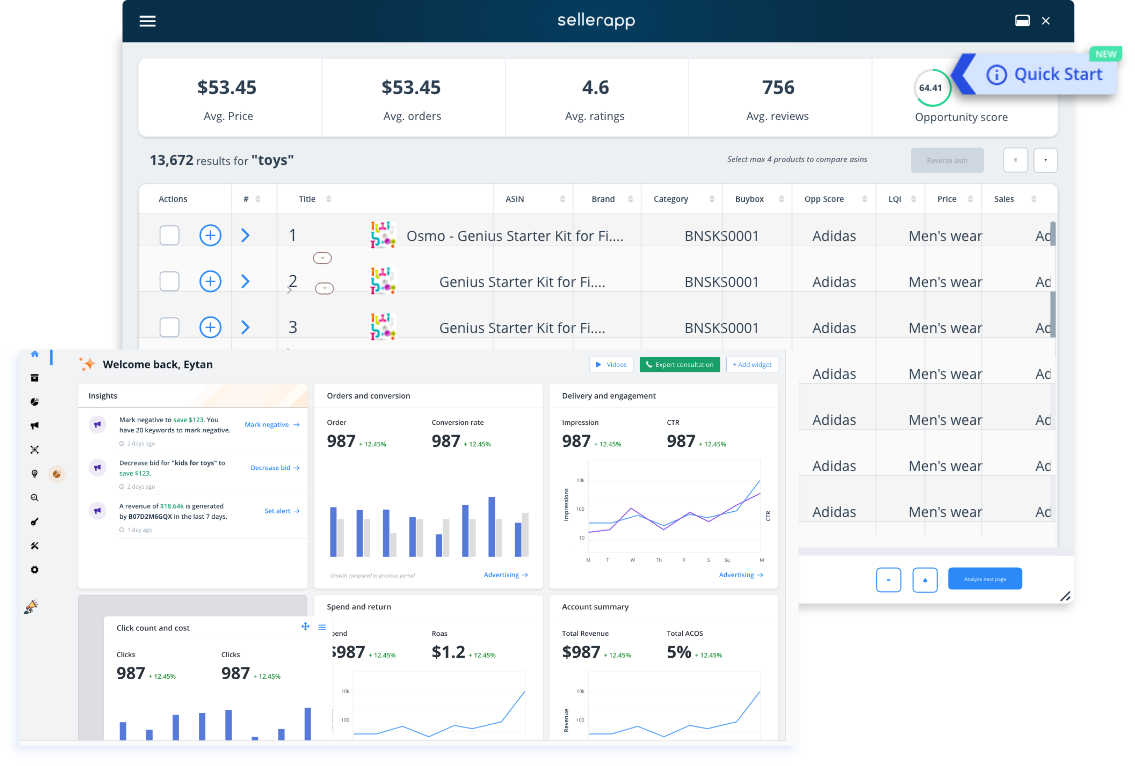Click the gear settings icon in the sidebar
The width and height of the screenshot is (1135, 766).
coord(35,570)
